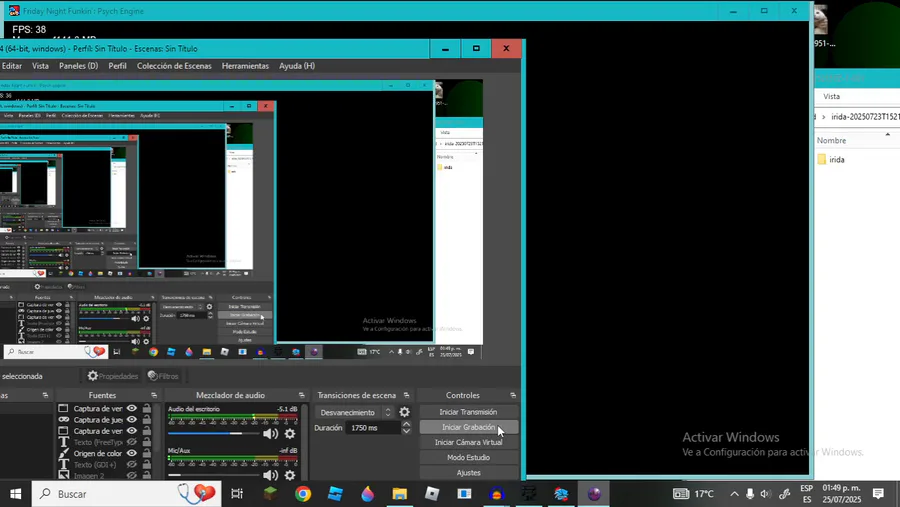Click the Iniciar Transmisión button
This screenshot has height=507, width=900.
468,412
